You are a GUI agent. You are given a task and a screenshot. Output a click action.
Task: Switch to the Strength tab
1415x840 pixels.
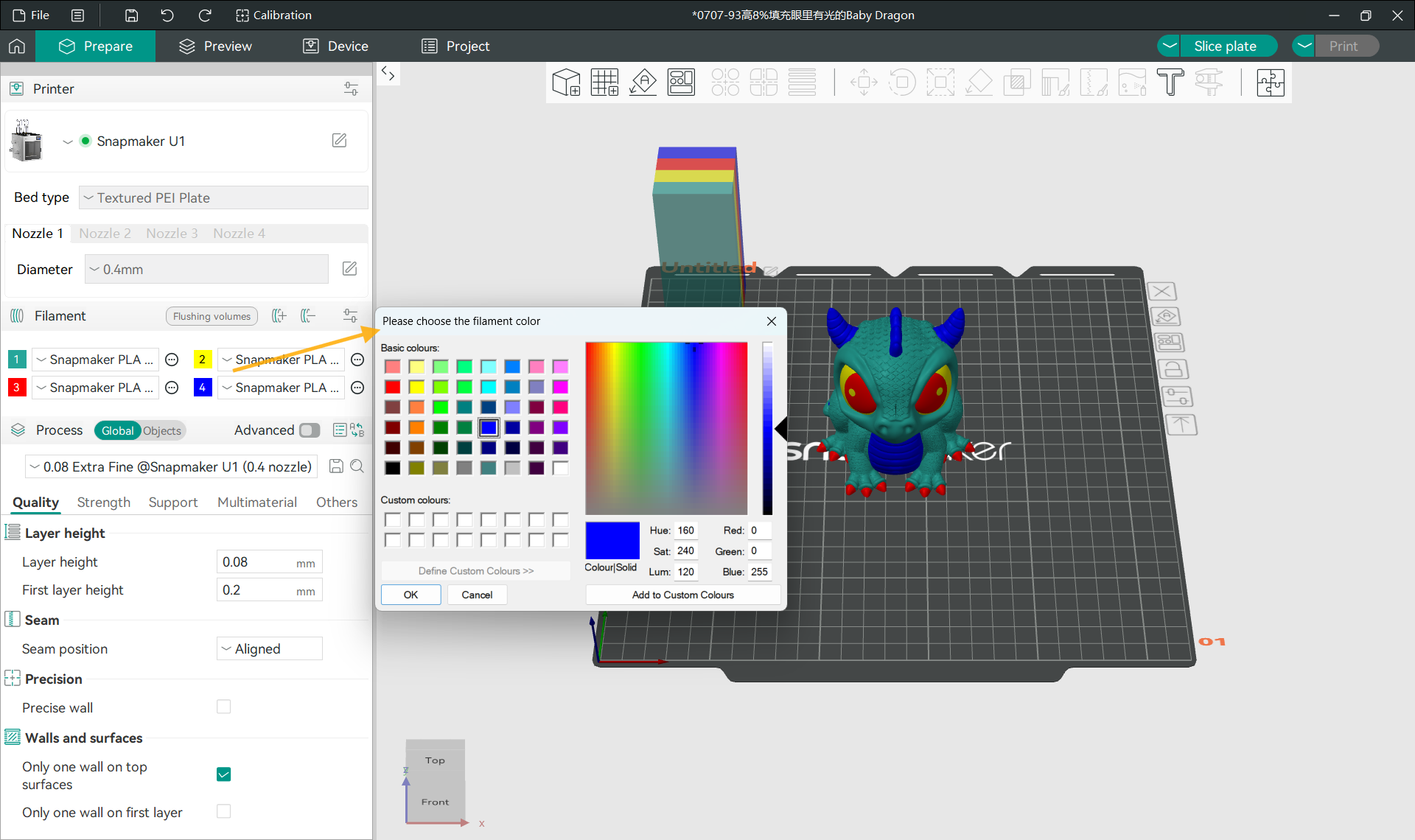coord(103,503)
